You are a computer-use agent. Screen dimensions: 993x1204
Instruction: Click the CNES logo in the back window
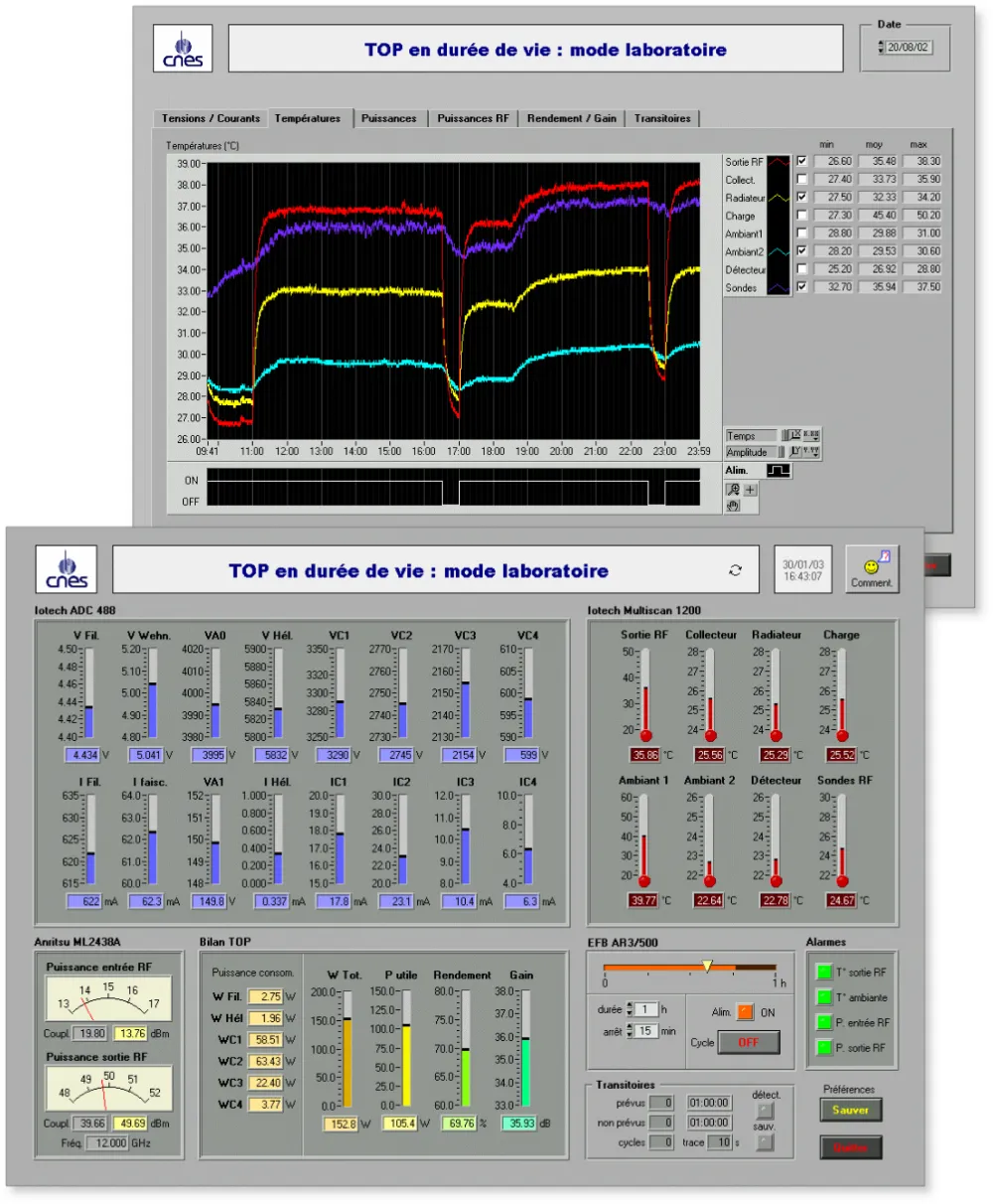coord(183,49)
